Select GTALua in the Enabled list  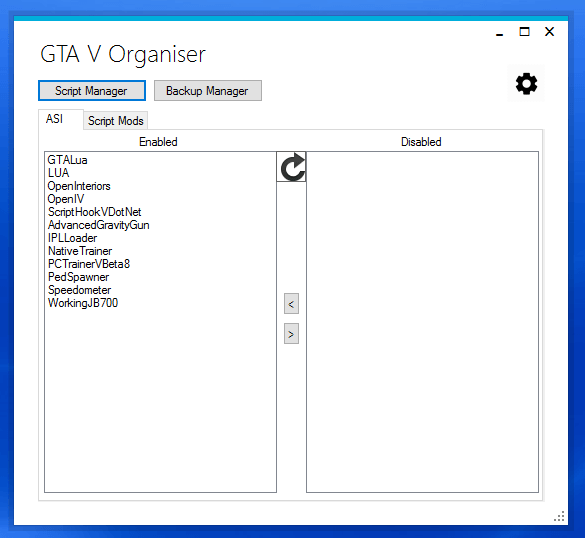pyautogui.click(x=68, y=160)
